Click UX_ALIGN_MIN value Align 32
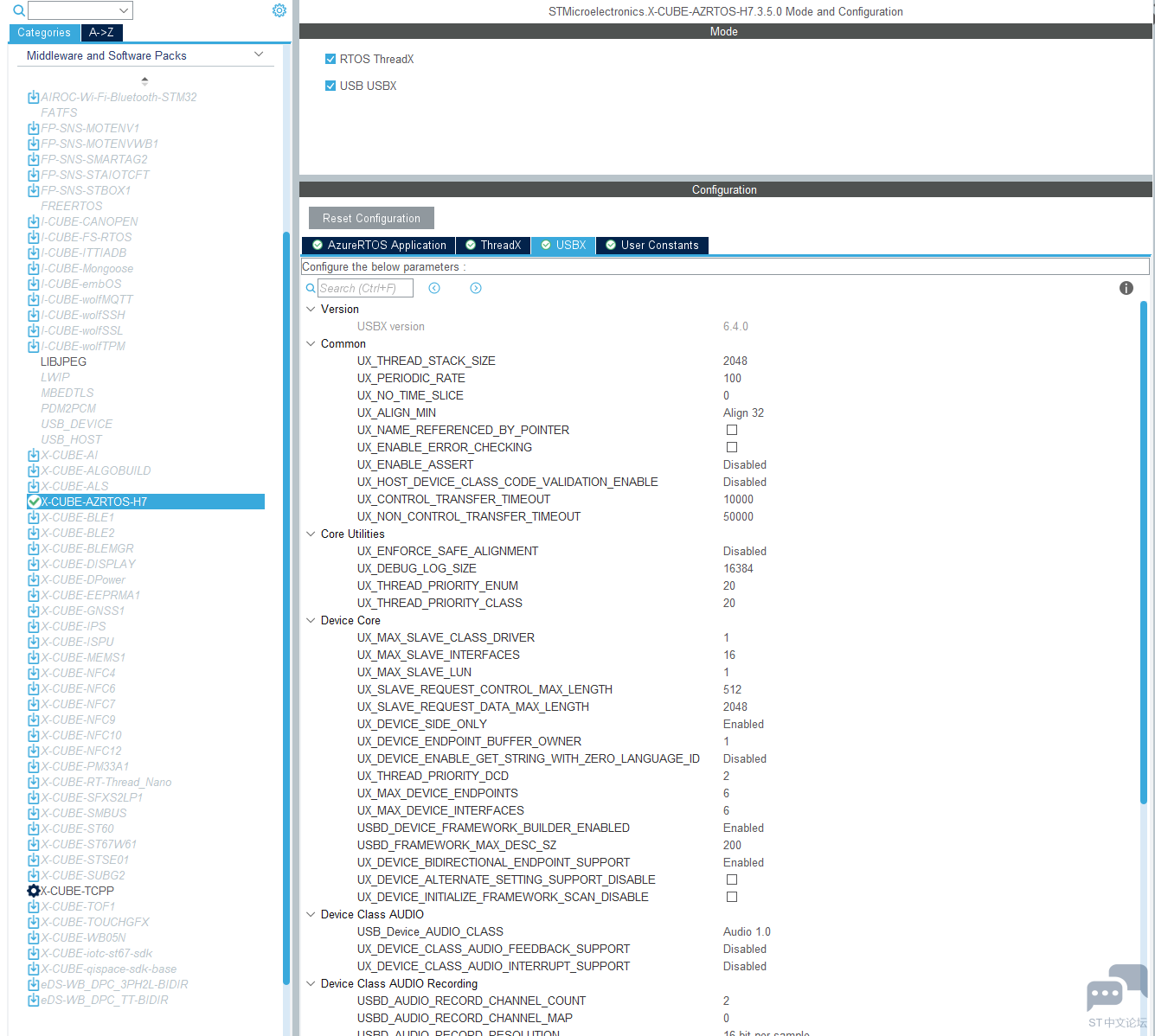1155x1036 pixels. pyautogui.click(x=744, y=412)
